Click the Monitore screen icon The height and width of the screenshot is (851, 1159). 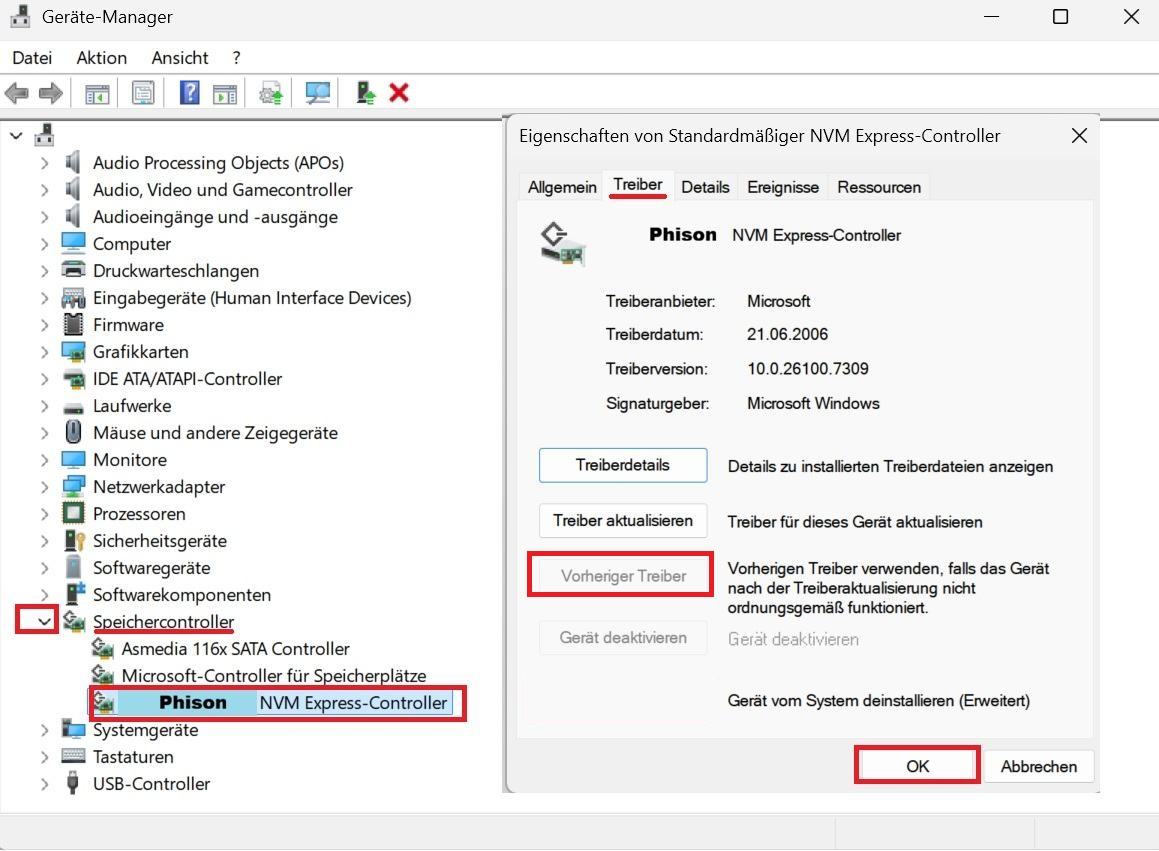[73, 460]
